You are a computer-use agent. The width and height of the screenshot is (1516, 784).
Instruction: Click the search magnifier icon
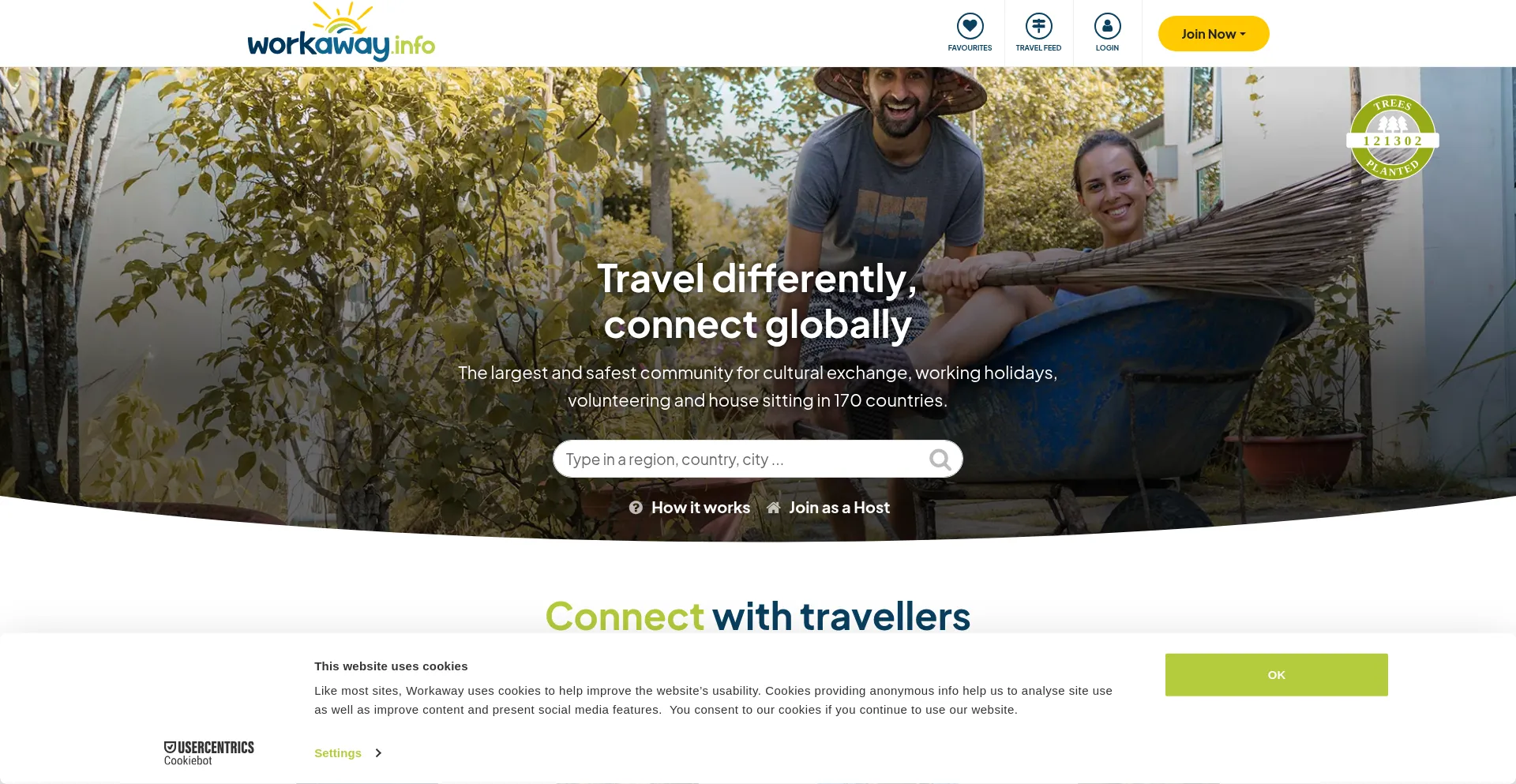(940, 460)
